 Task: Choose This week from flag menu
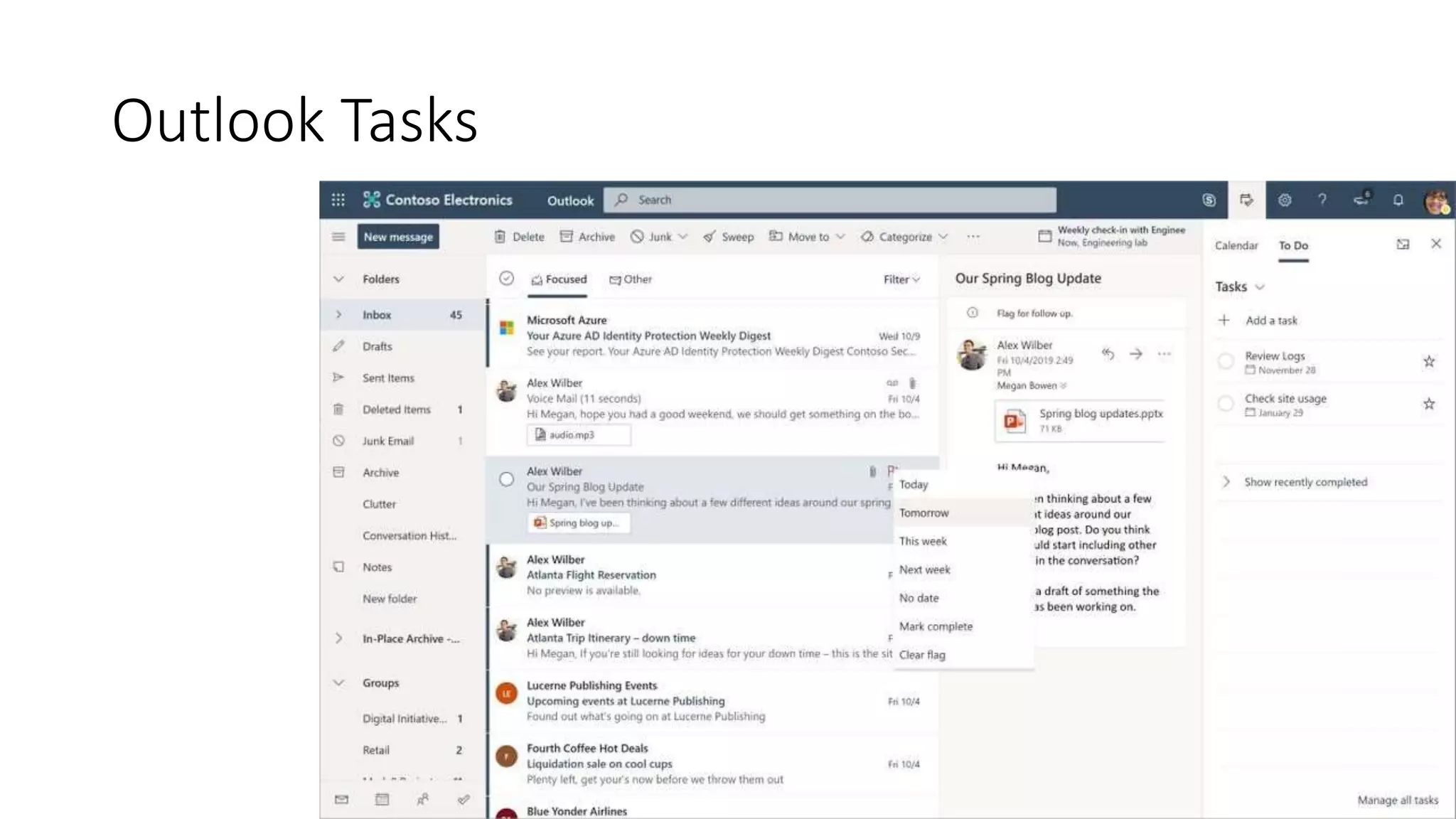point(963,541)
